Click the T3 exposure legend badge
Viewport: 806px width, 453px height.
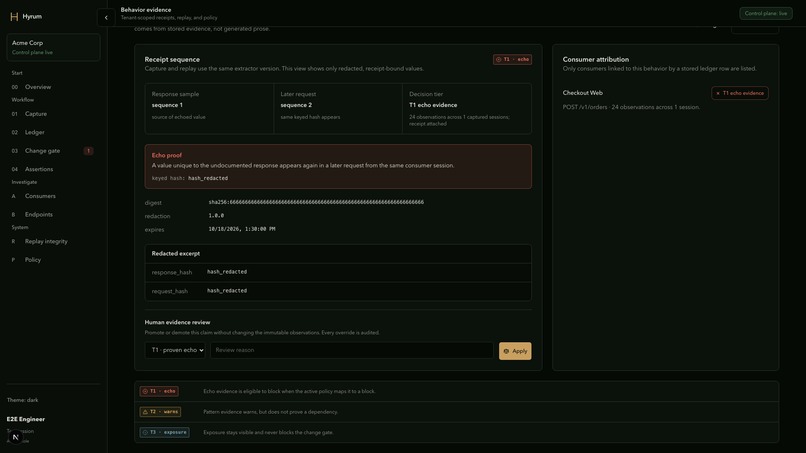(x=164, y=432)
